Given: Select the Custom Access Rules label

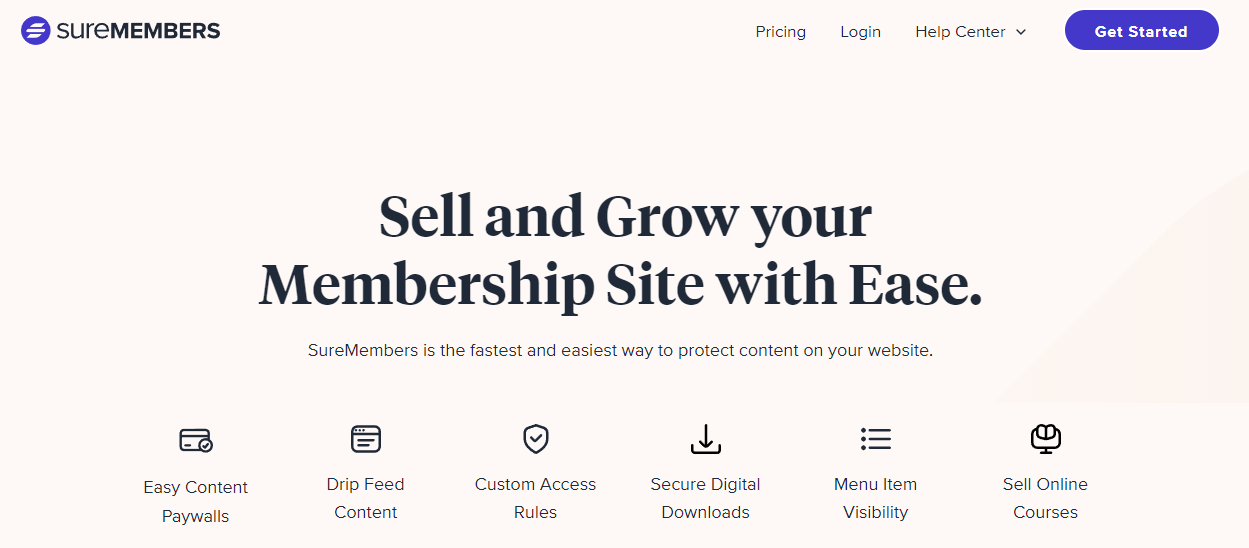Looking at the screenshot, I should coord(536,498).
